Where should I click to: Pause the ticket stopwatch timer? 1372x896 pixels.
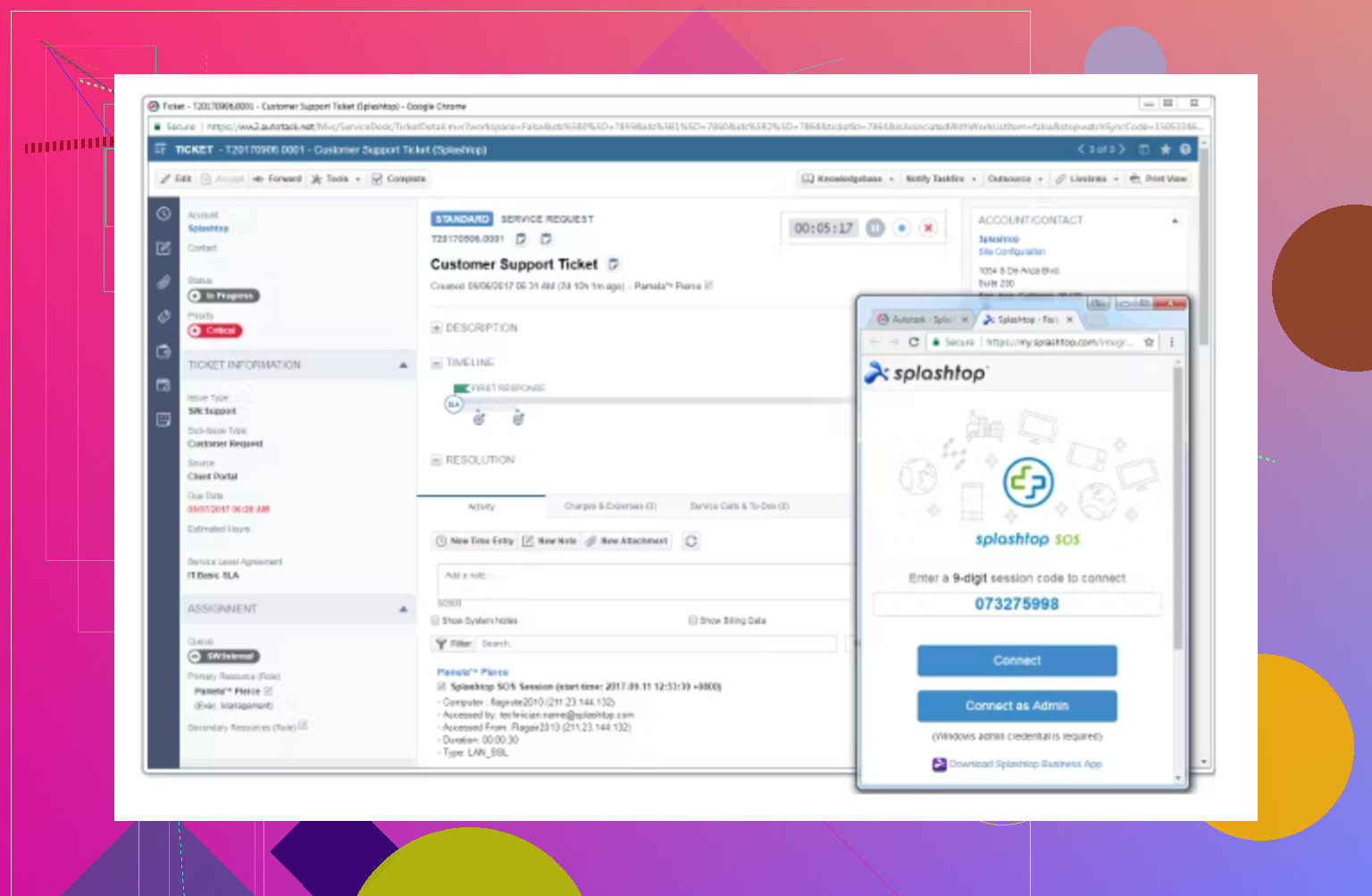tap(875, 228)
